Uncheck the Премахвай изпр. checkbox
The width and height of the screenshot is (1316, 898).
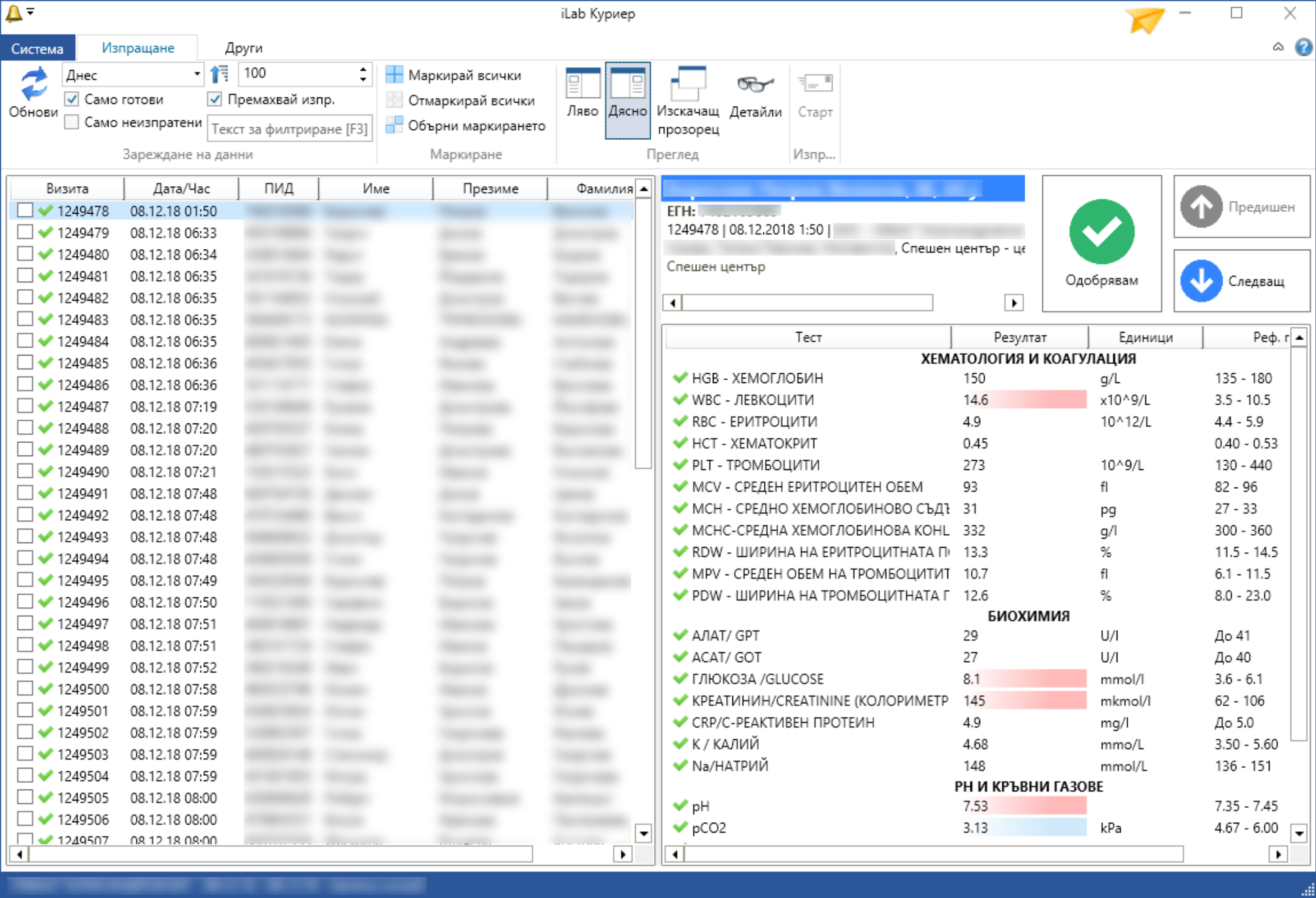coord(214,99)
